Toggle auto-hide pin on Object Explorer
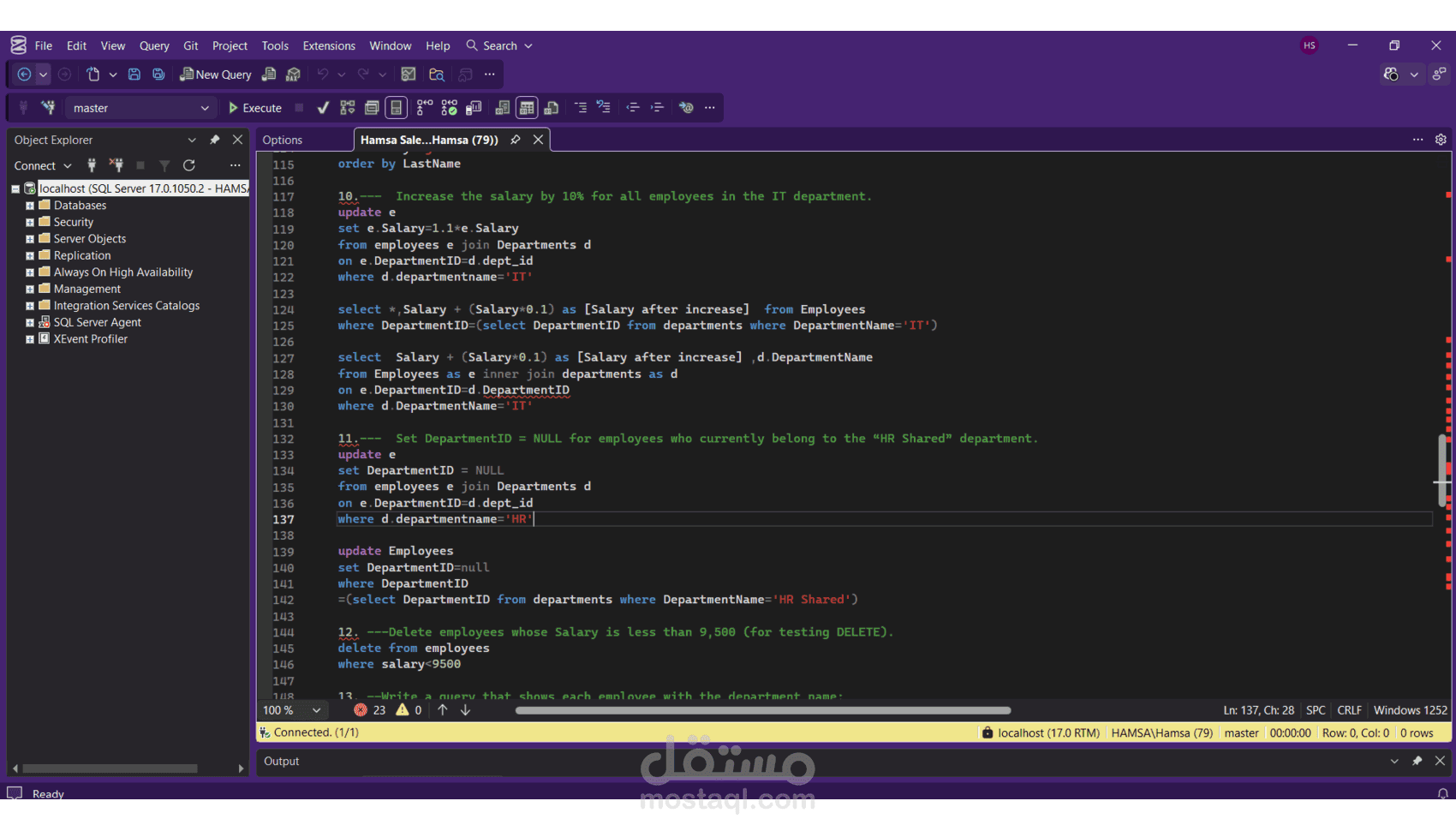 tap(215, 140)
